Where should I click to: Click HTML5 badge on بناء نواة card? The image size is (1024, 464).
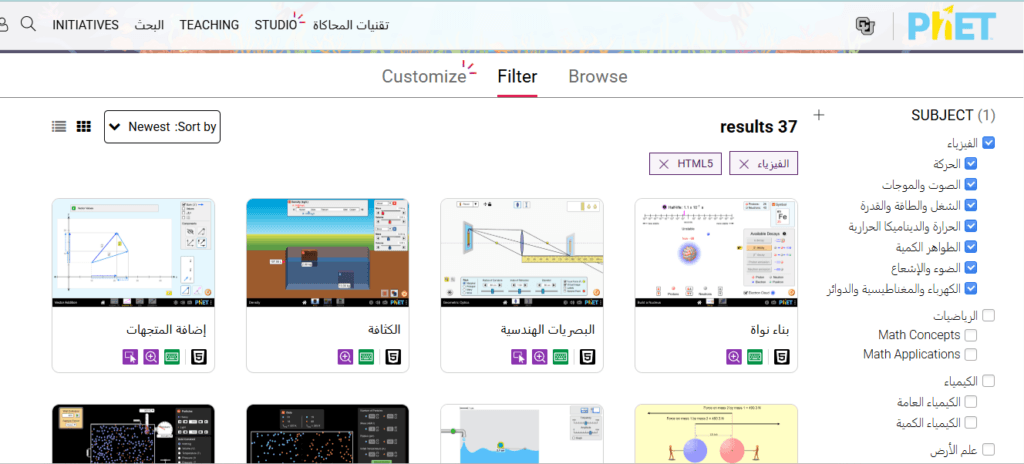(780, 356)
